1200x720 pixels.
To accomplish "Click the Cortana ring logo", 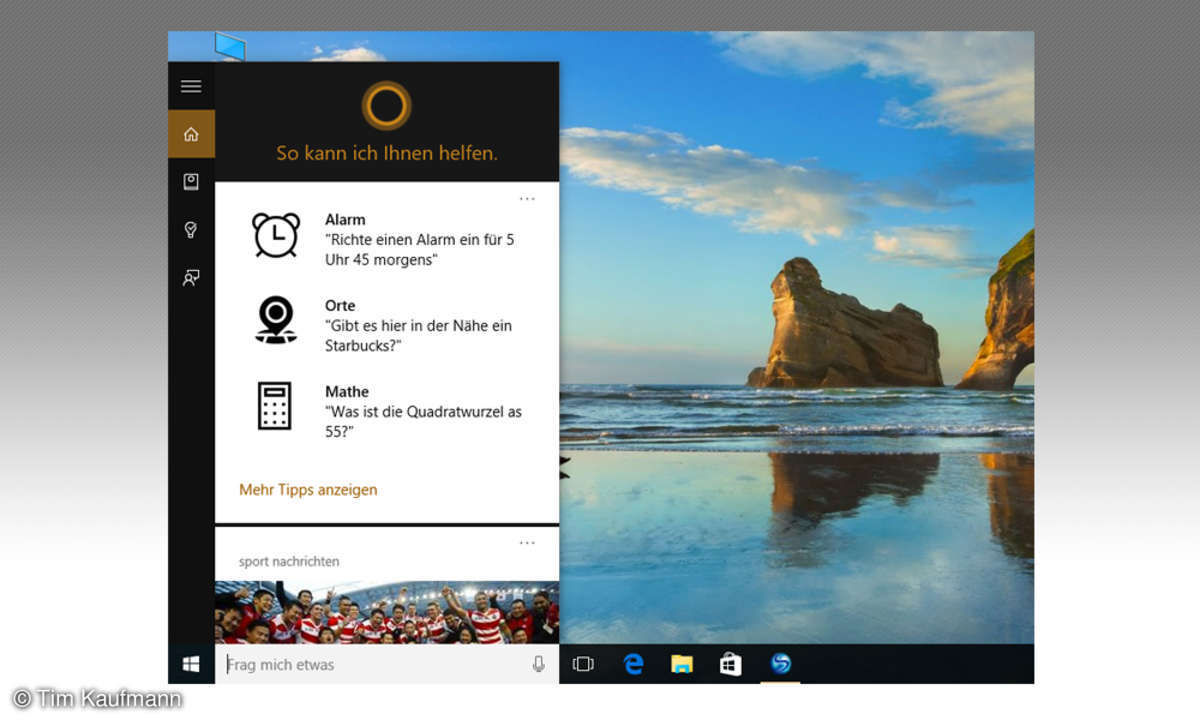I will 386,105.
